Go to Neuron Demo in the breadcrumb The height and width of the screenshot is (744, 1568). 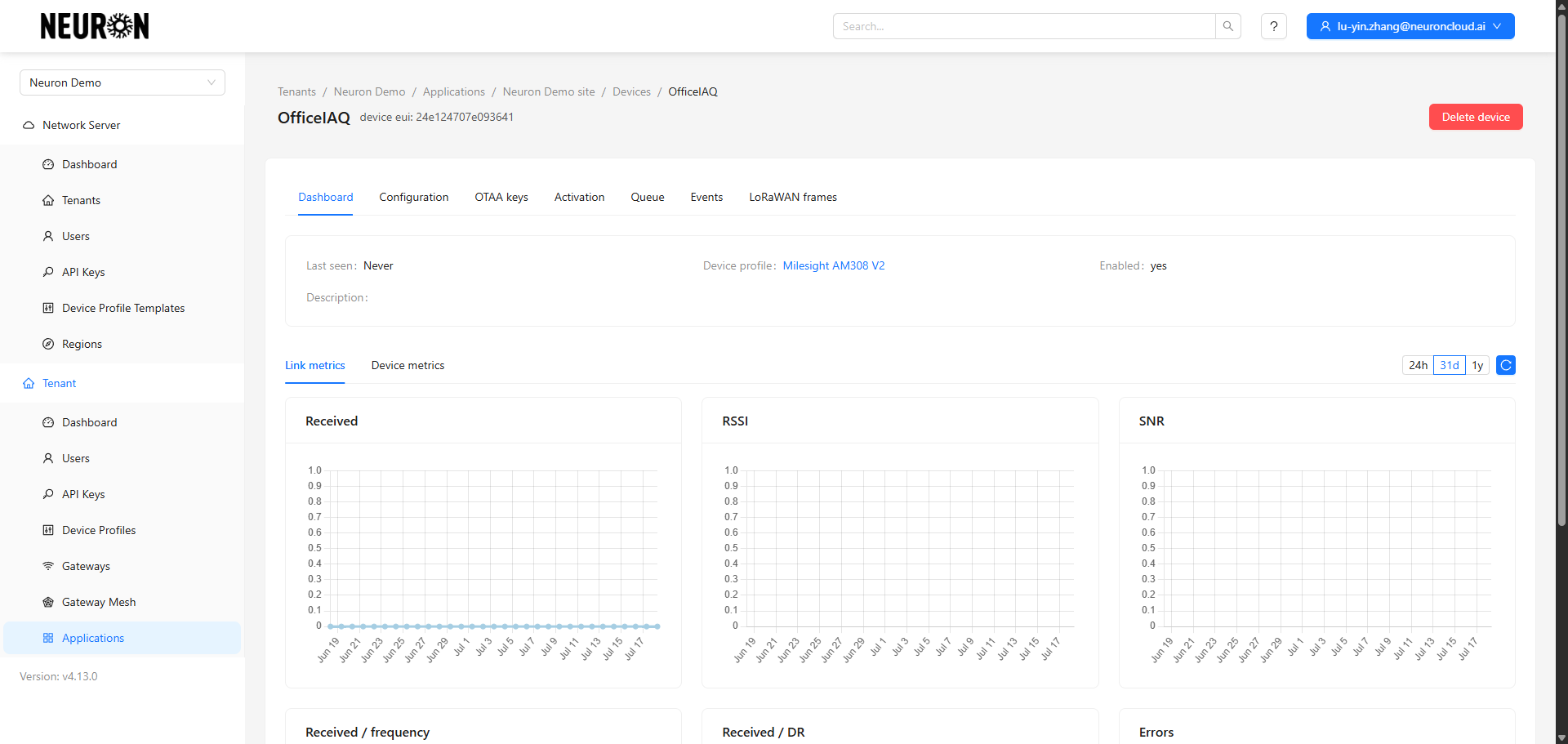click(369, 91)
